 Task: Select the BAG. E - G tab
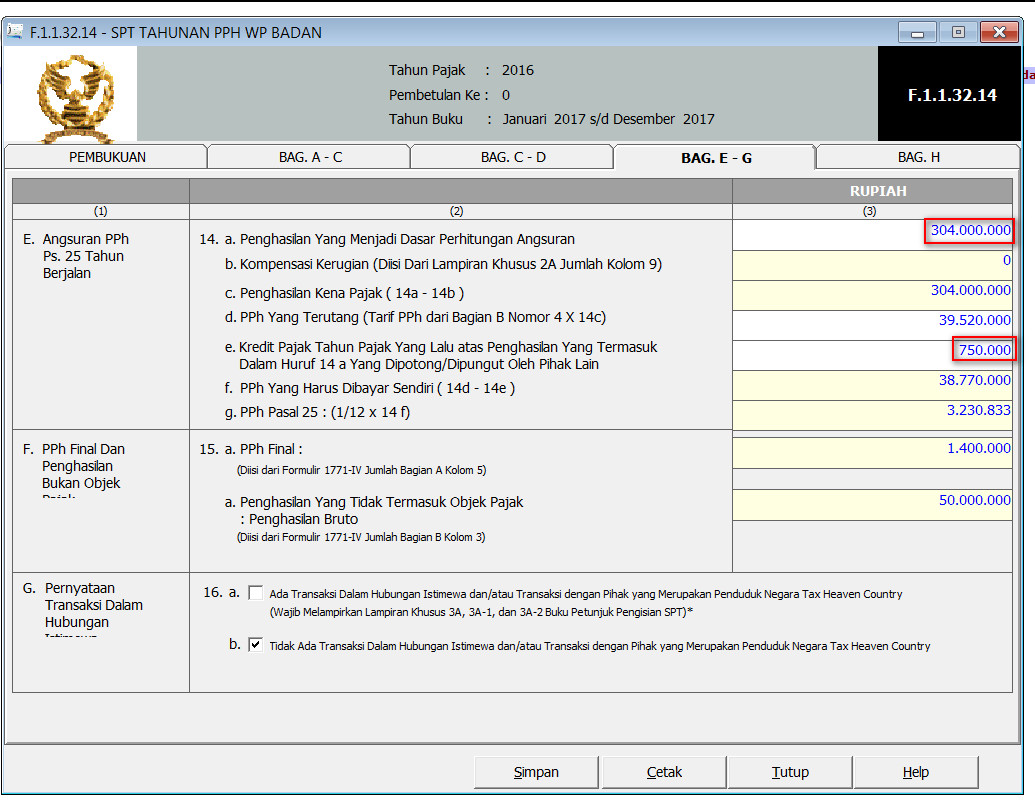(716, 158)
